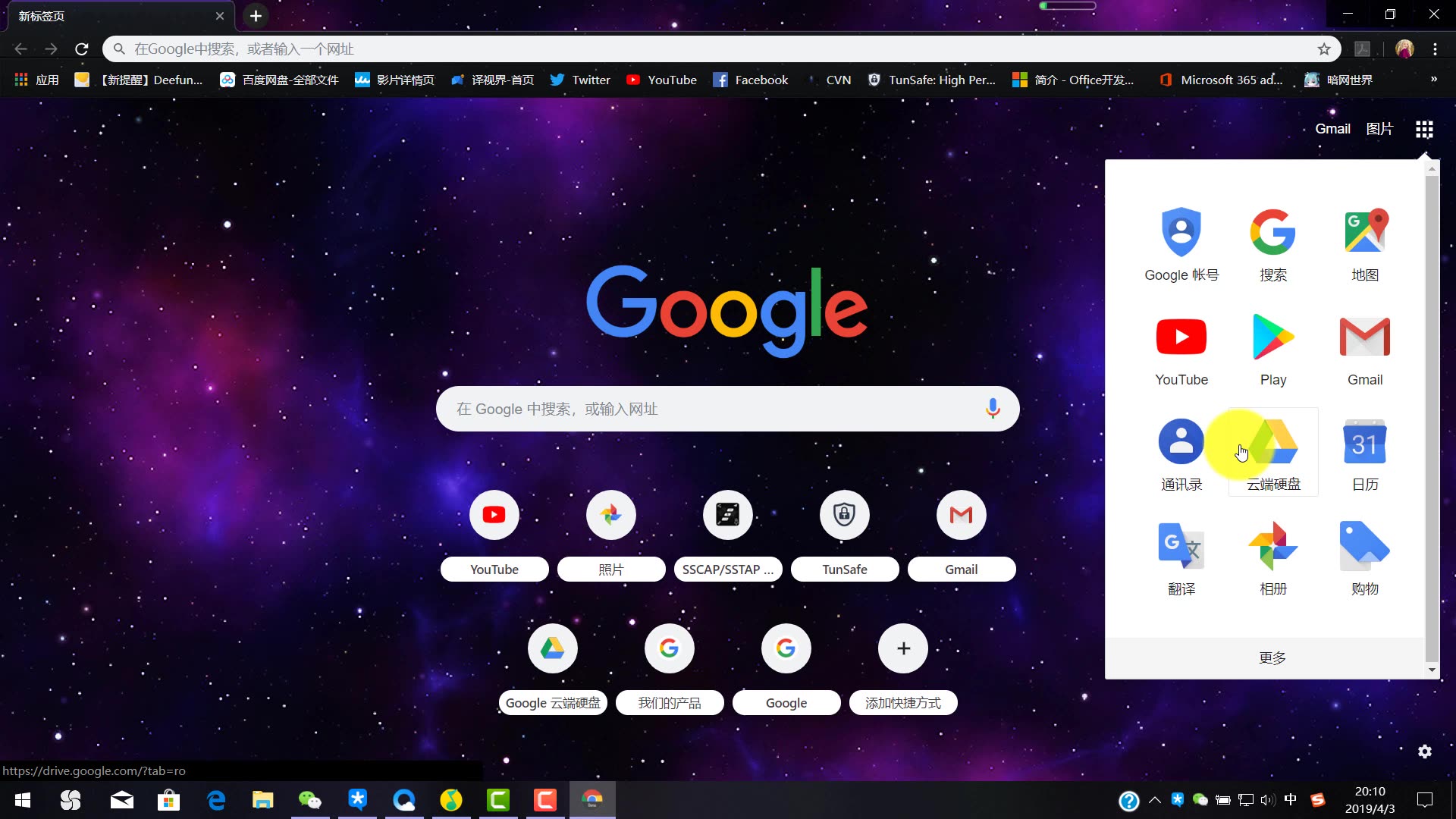Open the Mail app from taskbar
The image size is (1456, 819).
tap(121, 800)
